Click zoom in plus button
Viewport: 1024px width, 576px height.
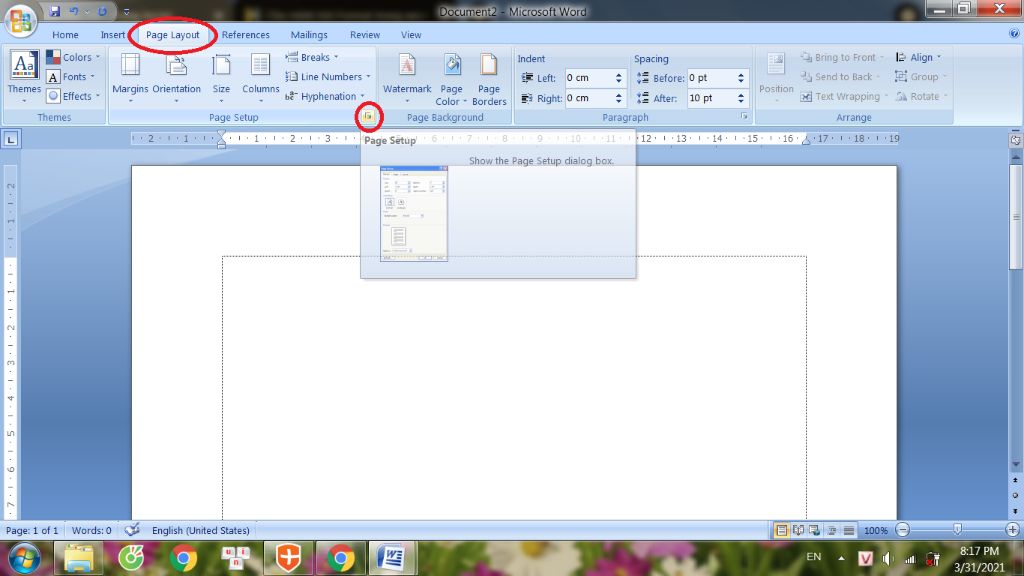point(1012,530)
